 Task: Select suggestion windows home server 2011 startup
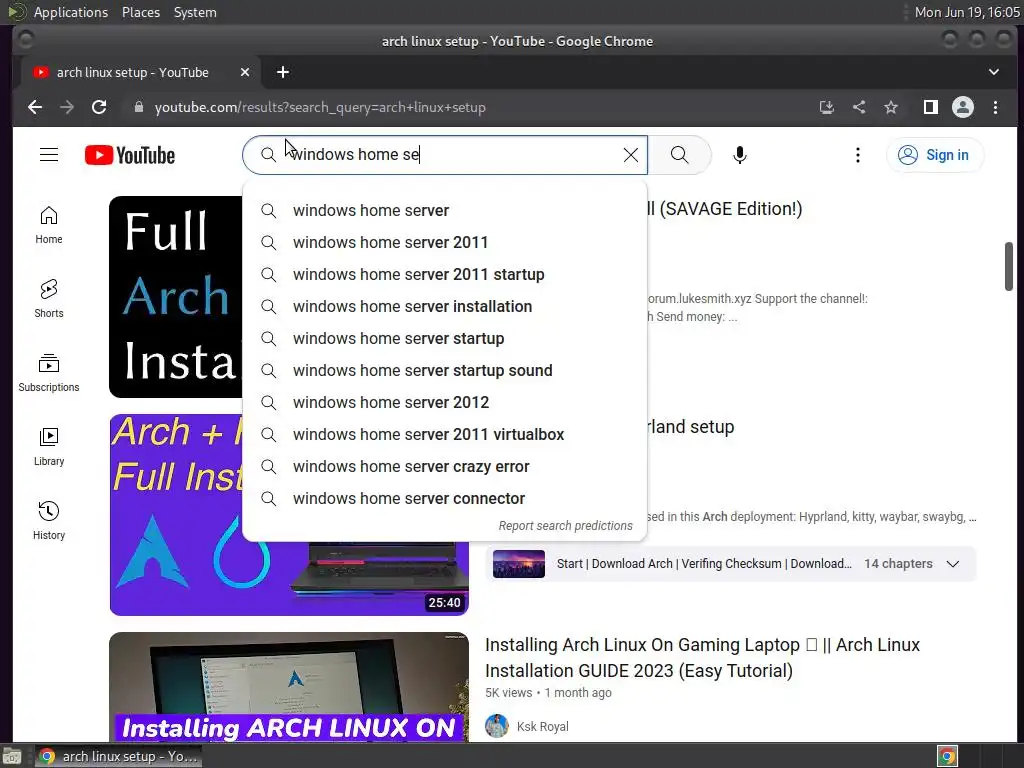coord(444,274)
